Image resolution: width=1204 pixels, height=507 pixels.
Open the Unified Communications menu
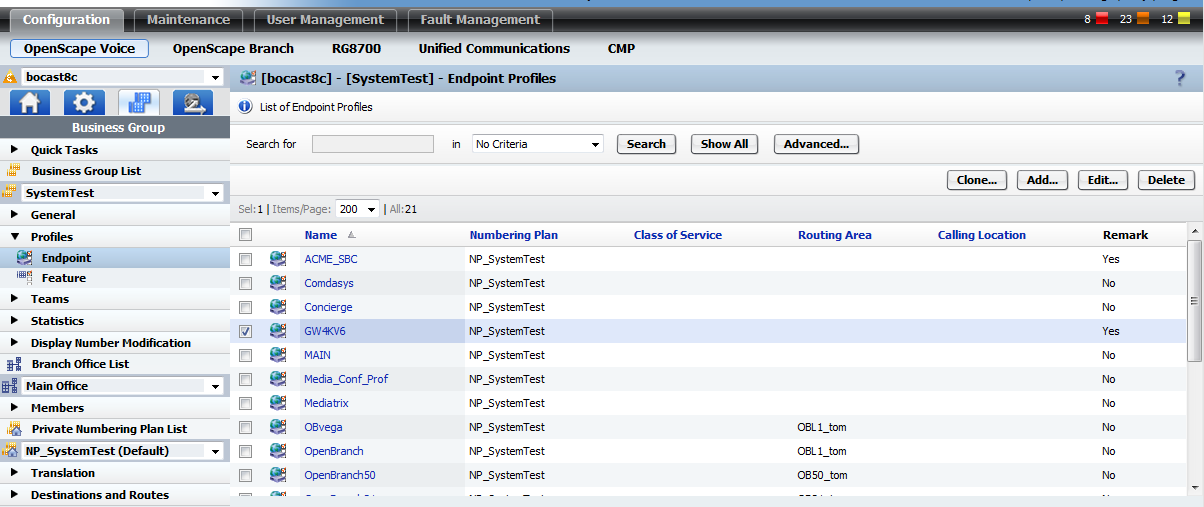point(494,48)
